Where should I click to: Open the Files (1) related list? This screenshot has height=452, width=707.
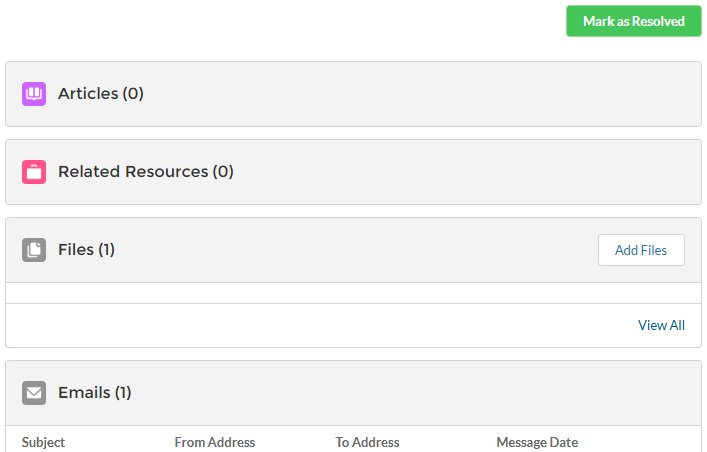86,250
